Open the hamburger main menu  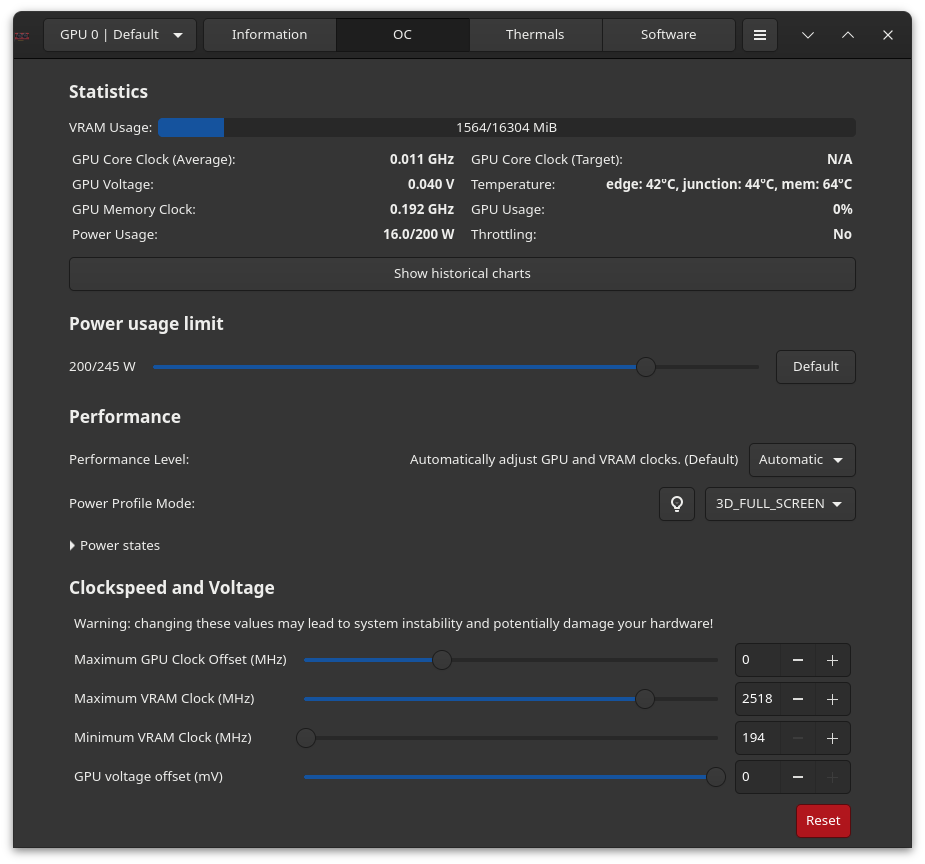tap(760, 35)
